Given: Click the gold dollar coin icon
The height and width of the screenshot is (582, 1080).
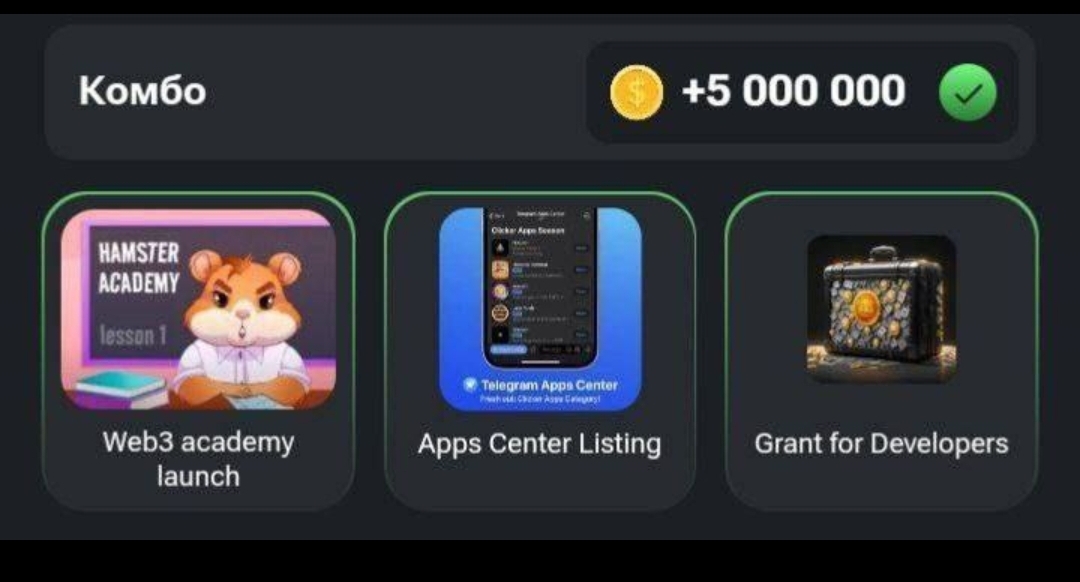Looking at the screenshot, I should 636,92.
